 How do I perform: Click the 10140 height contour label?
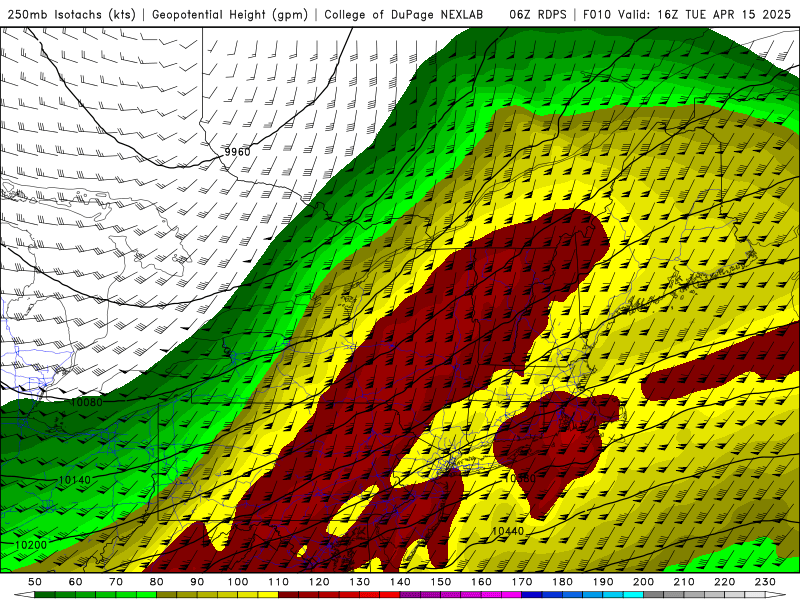point(74,480)
